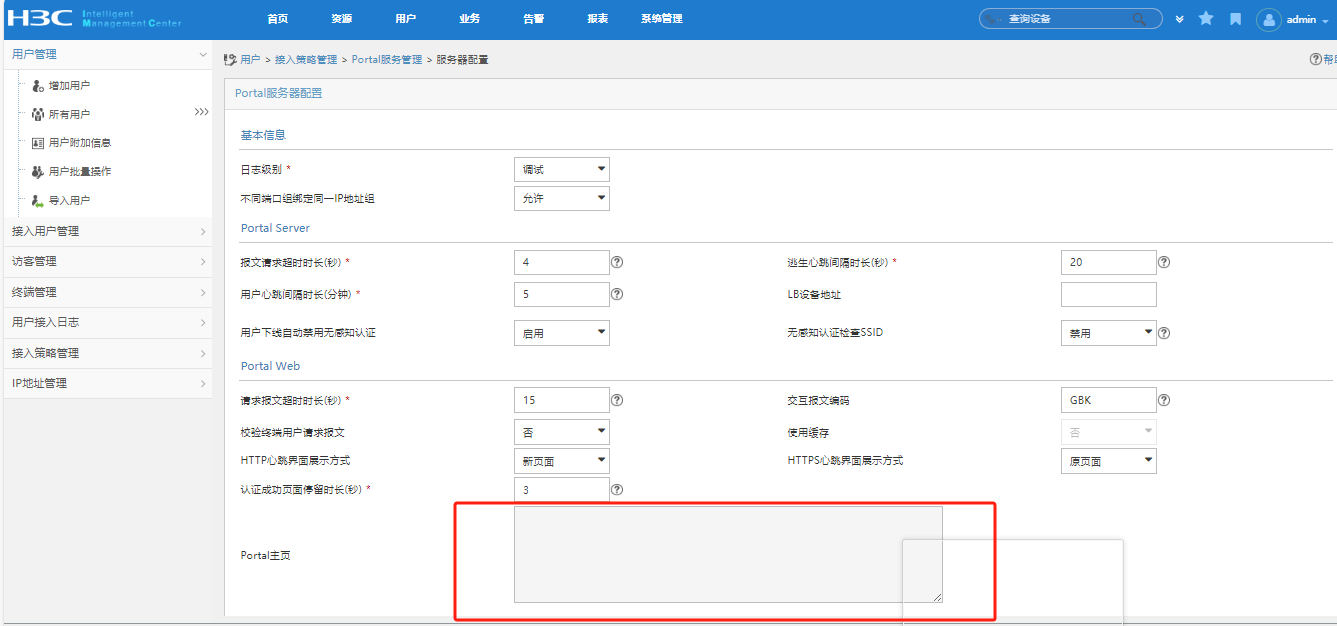
Task: Click the breadcrumb user icon
Action: click(230, 60)
